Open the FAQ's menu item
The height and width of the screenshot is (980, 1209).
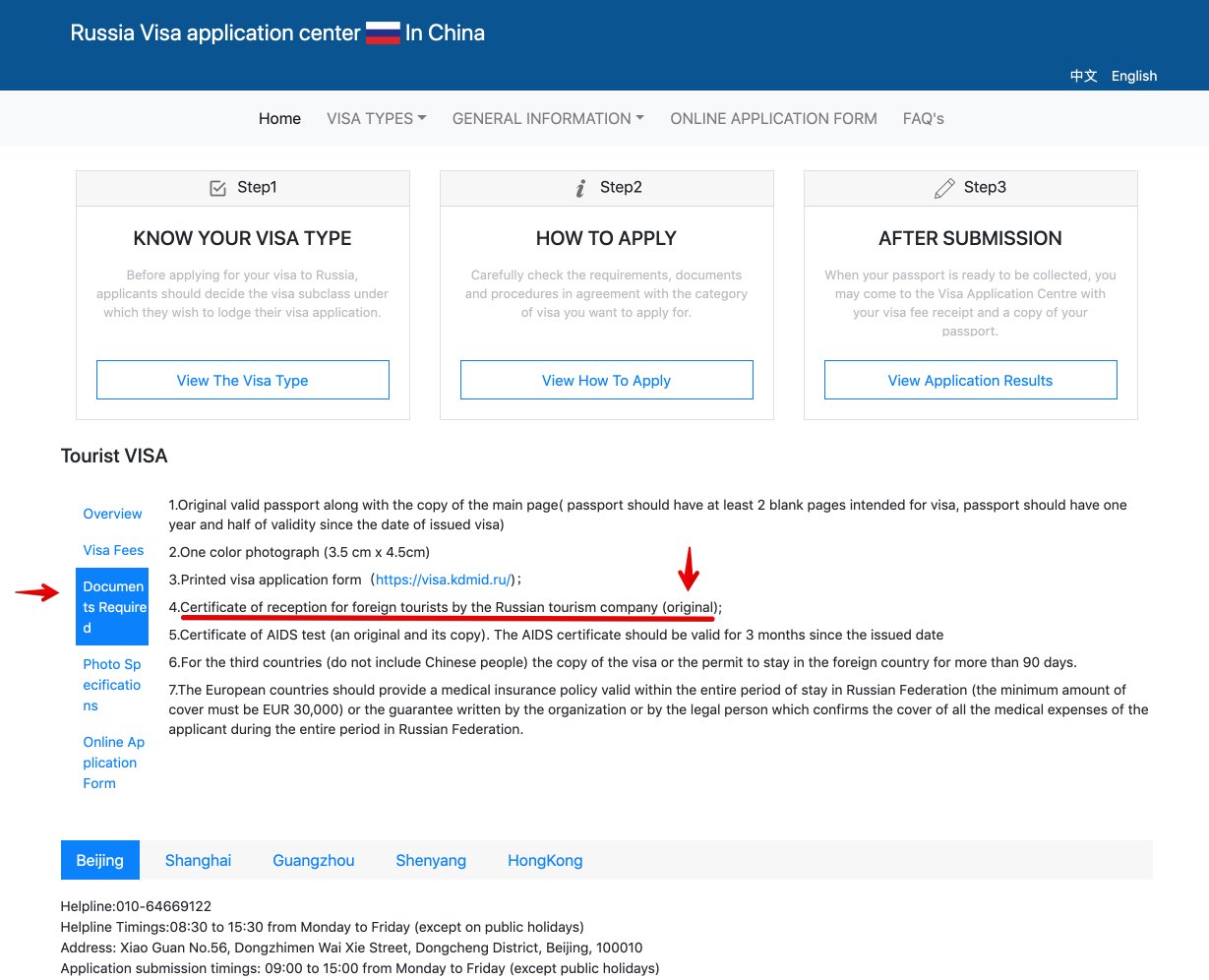[924, 118]
